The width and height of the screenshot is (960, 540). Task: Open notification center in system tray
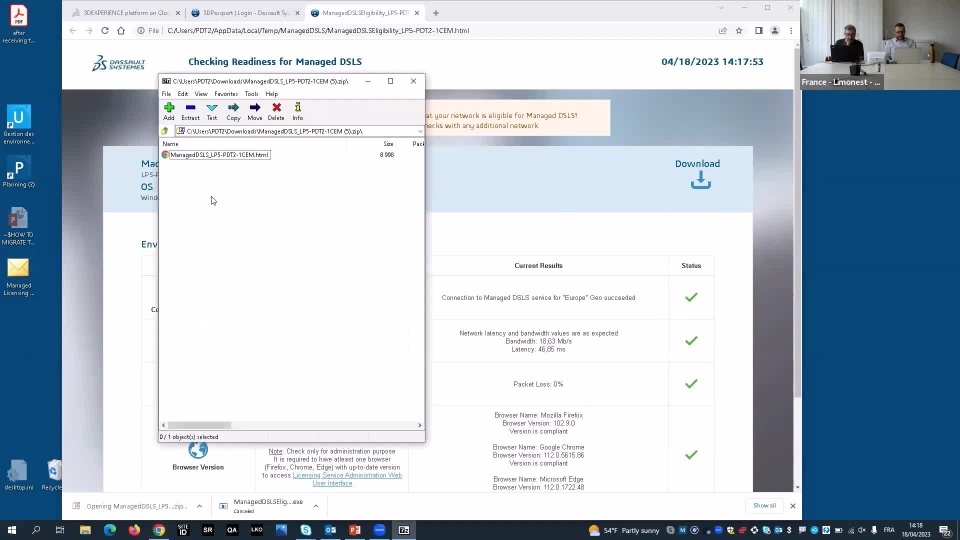[x=945, y=530]
